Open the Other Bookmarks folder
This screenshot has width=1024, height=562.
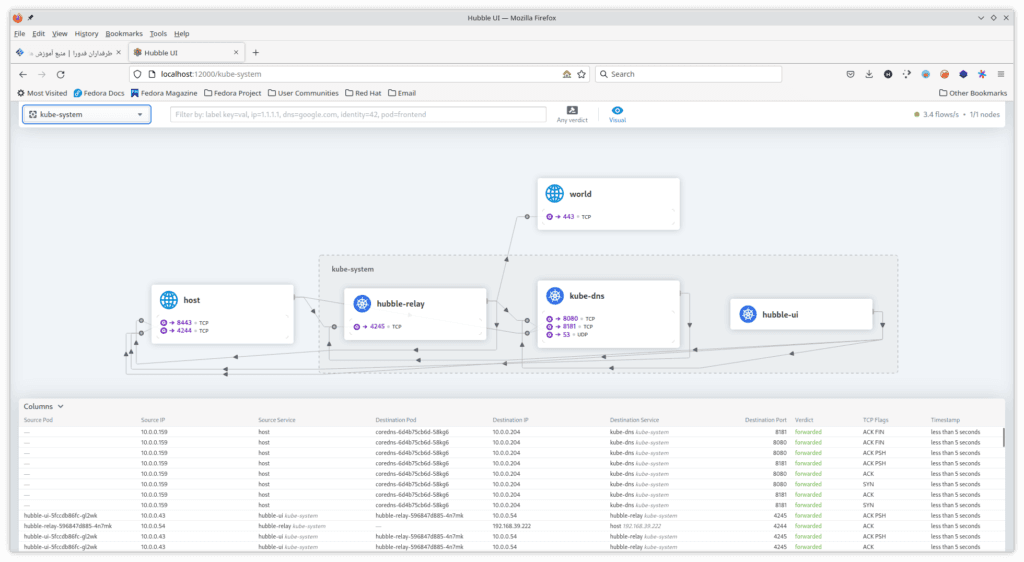(972, 93)
